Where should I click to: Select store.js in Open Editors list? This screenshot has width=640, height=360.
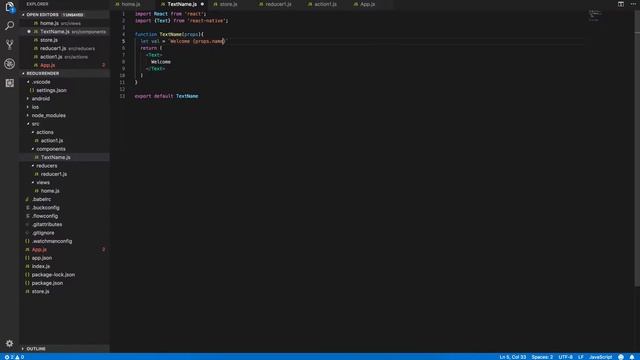tap(64, 40)
